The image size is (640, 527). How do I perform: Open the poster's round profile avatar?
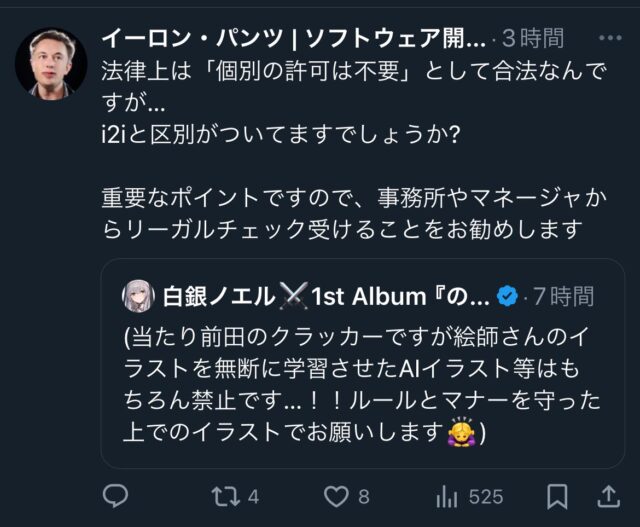(51, 64)
